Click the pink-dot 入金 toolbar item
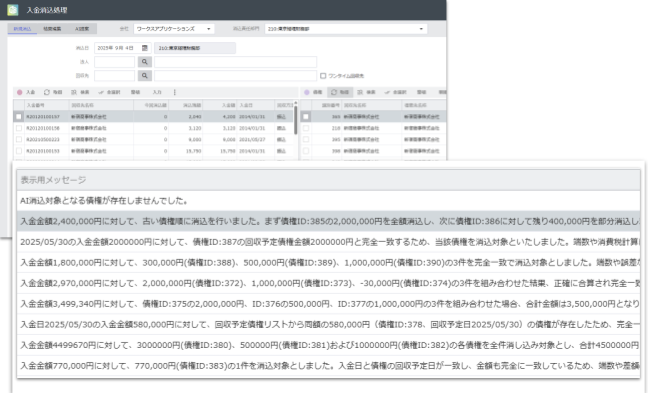This screenshot has width=648, height=393. point(26,92)
